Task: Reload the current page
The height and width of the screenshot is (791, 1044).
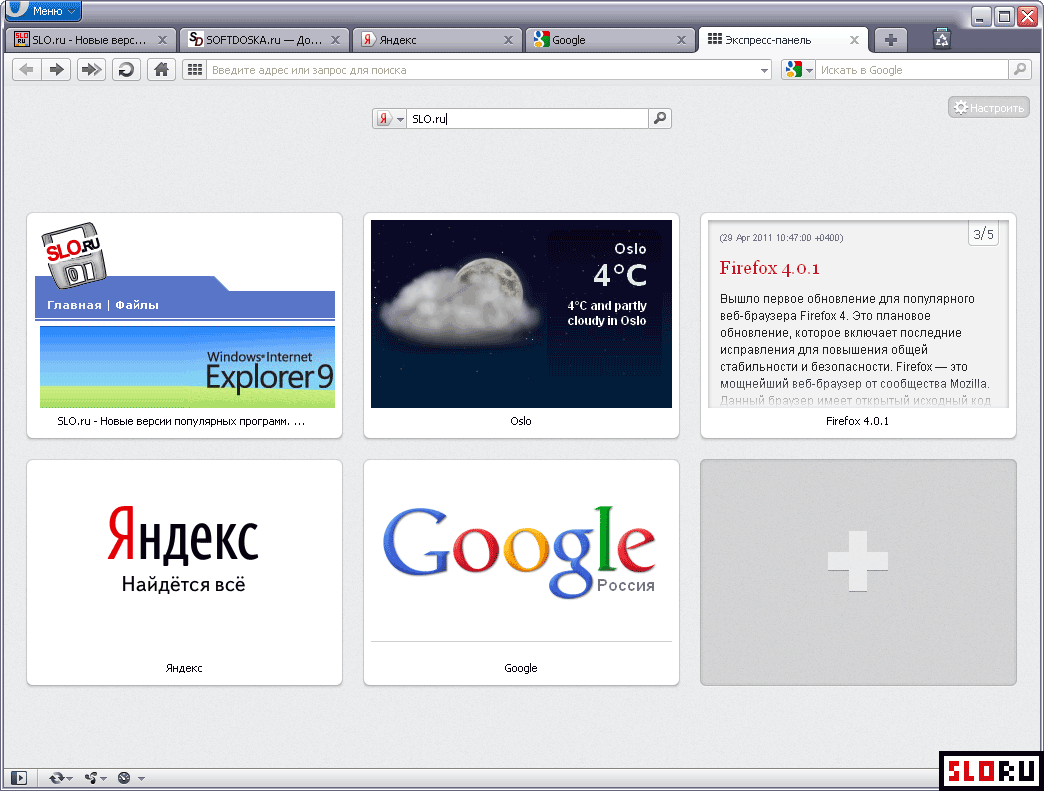Action: [126, 69]
